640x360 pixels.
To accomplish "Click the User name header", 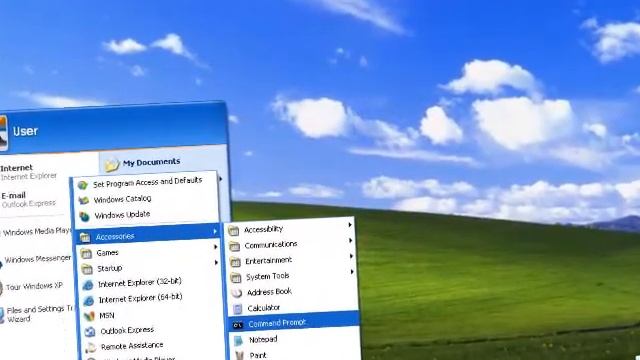I will 25,131.
